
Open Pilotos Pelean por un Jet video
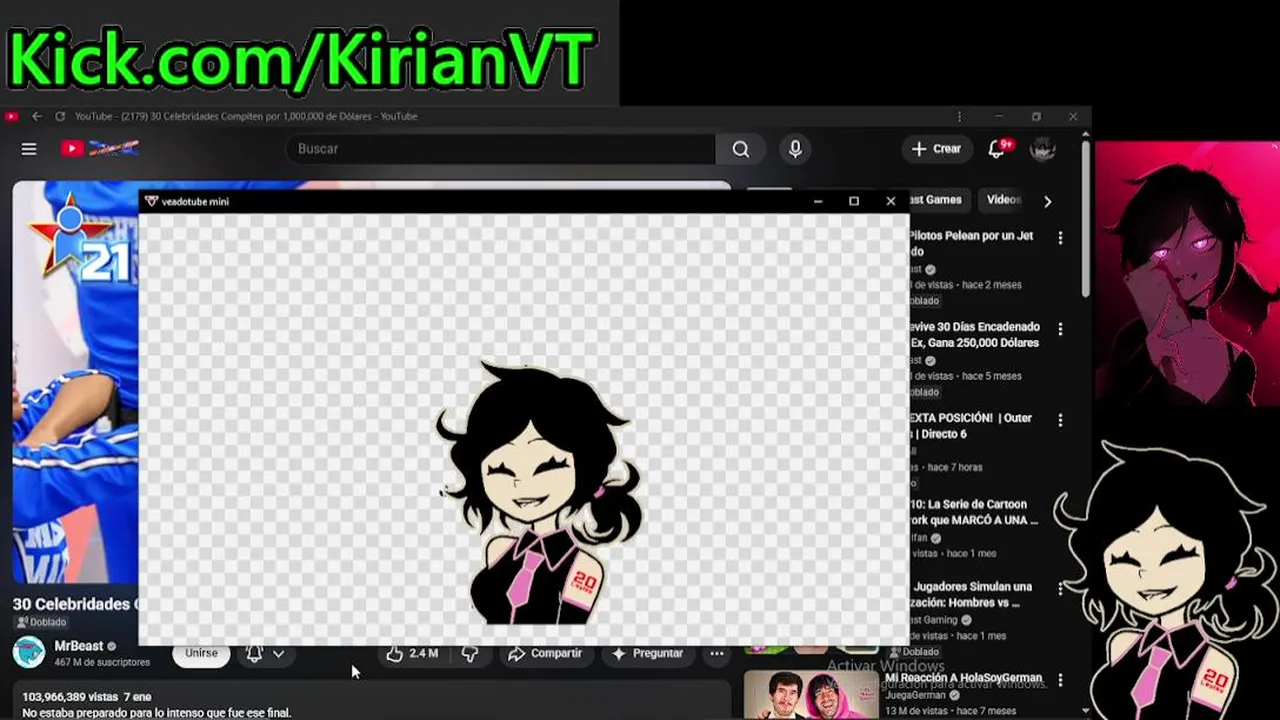[971, 243]
